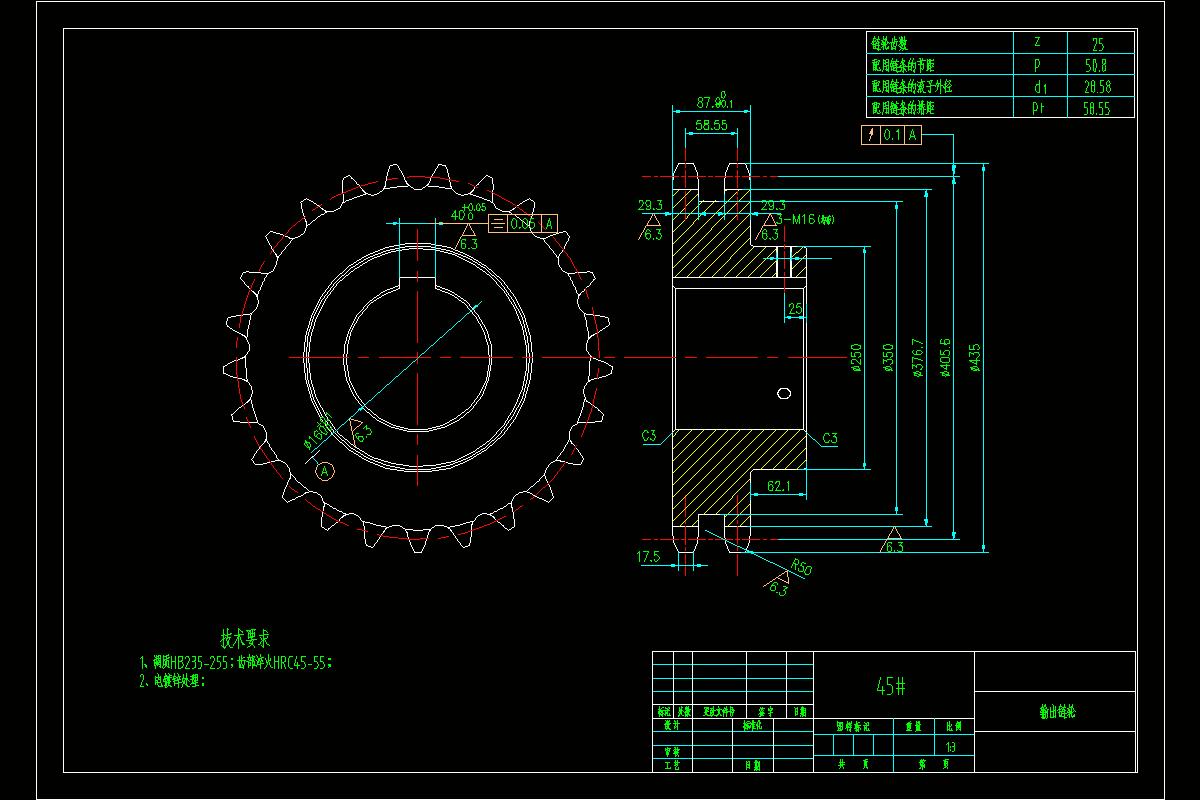Click the 设计 cell in title block
The height and width of the screenshot is (800, 1200).
point(672,726)
